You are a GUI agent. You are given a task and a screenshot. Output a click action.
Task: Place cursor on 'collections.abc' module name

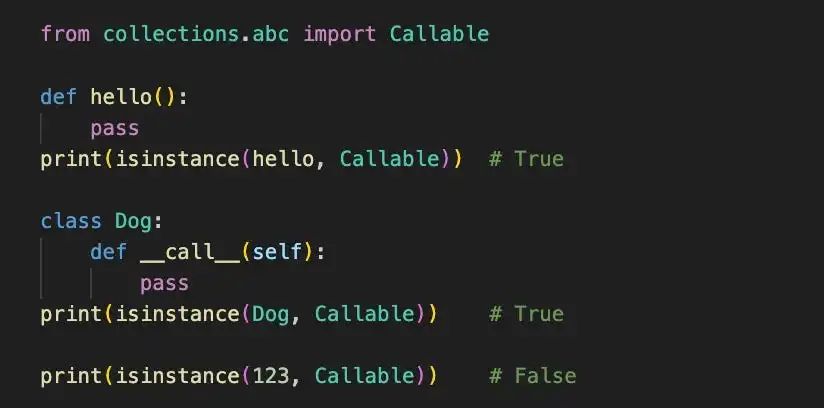pos(196,34)
